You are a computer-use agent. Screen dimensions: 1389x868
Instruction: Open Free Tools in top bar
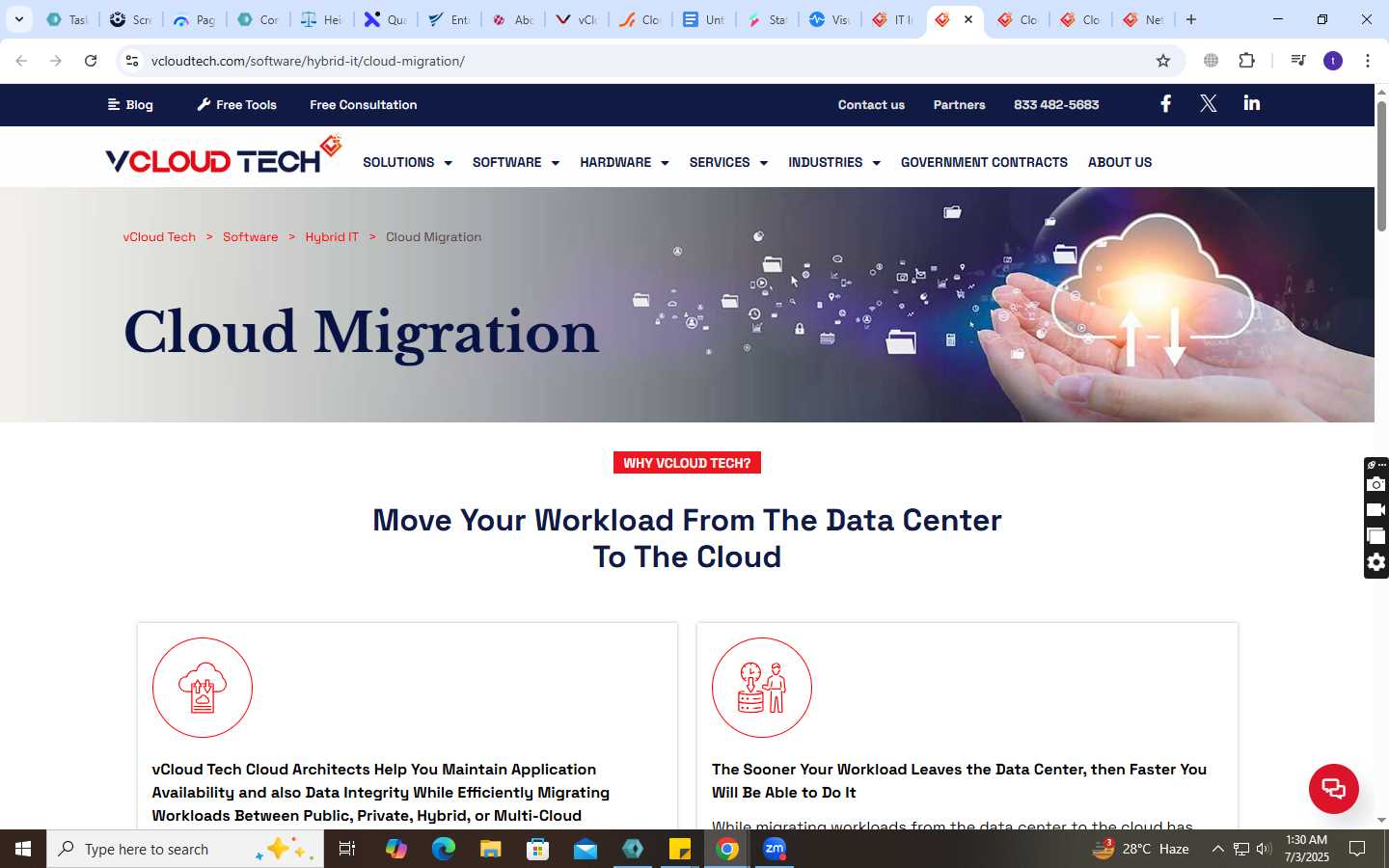tap(237, 104)
